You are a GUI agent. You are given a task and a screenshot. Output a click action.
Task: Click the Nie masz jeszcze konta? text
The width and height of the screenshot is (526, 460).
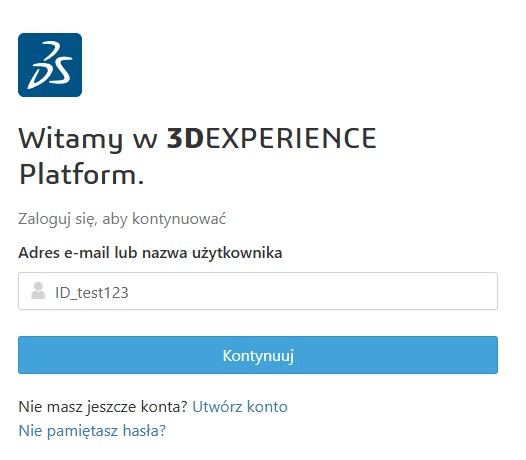point(103,407)
